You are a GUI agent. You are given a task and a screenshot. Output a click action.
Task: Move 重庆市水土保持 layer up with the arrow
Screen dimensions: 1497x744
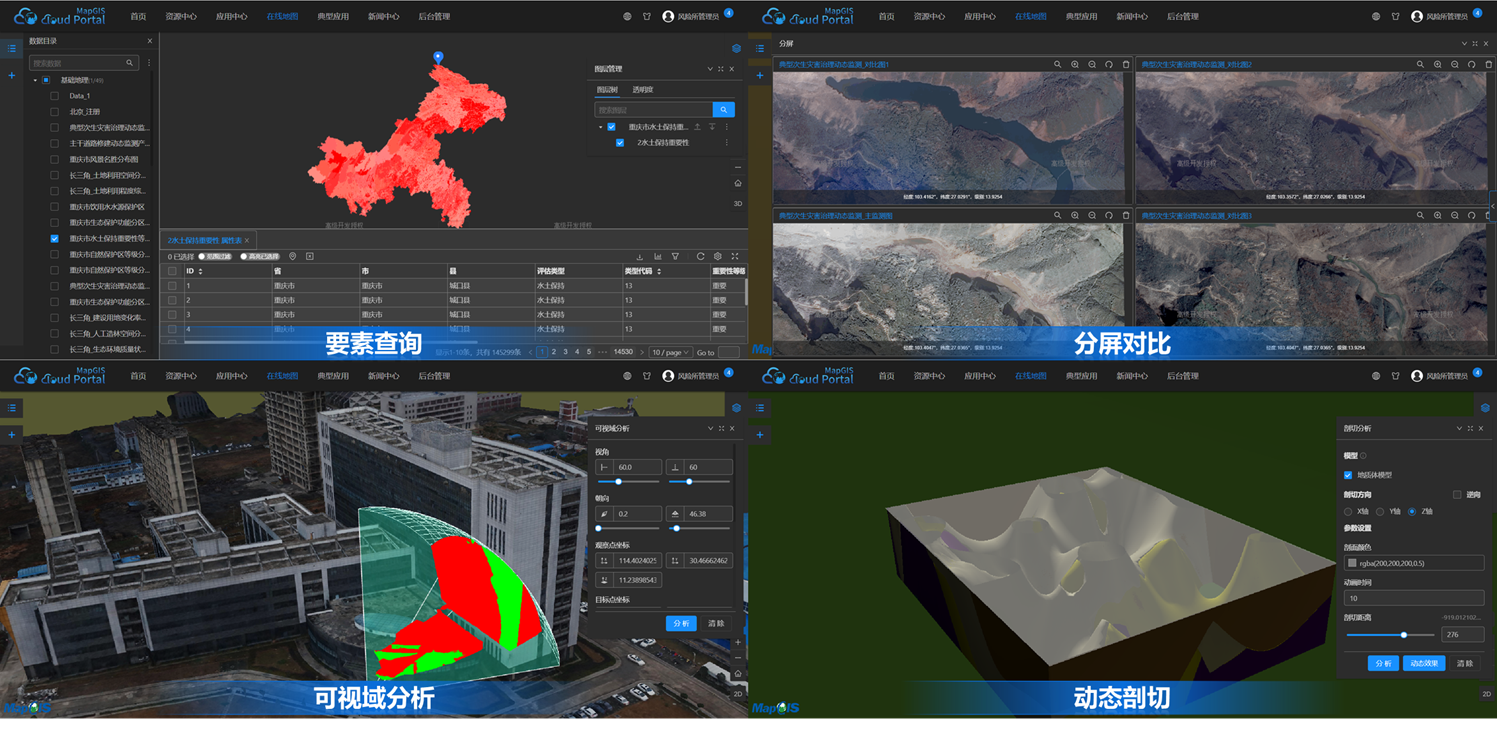[698, 127]
